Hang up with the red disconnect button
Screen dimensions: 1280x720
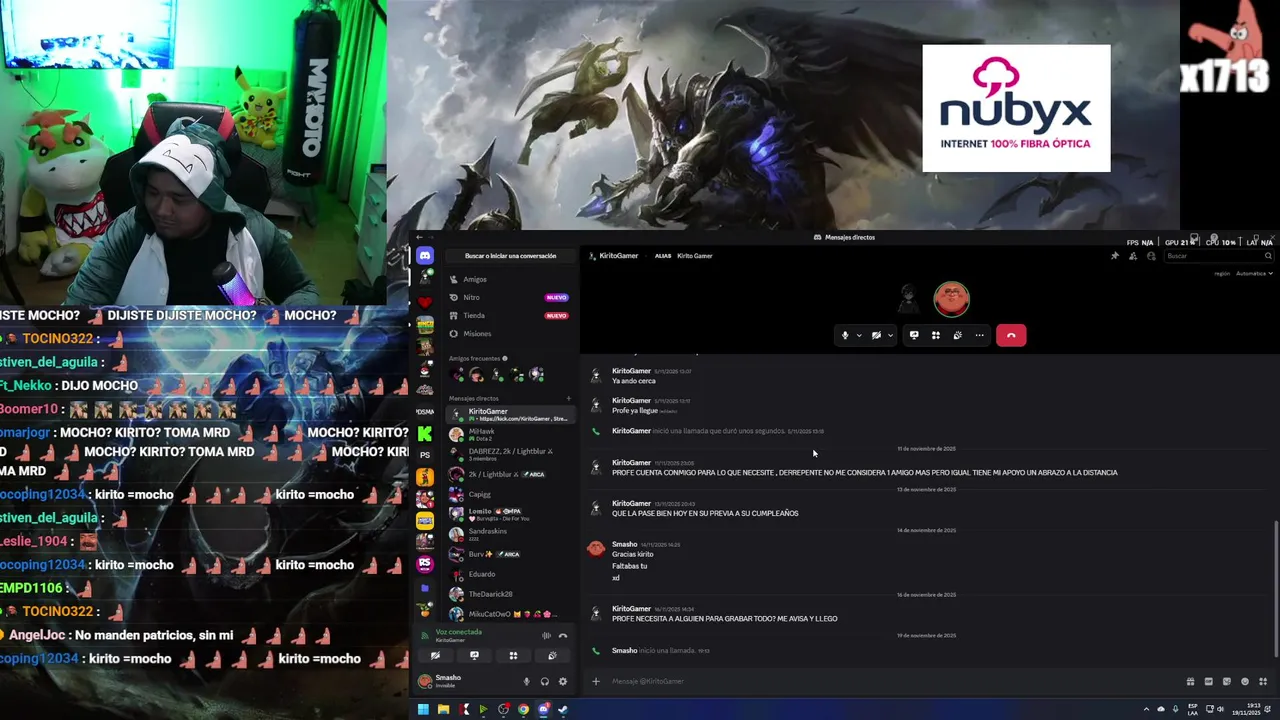coord(1011,335)
